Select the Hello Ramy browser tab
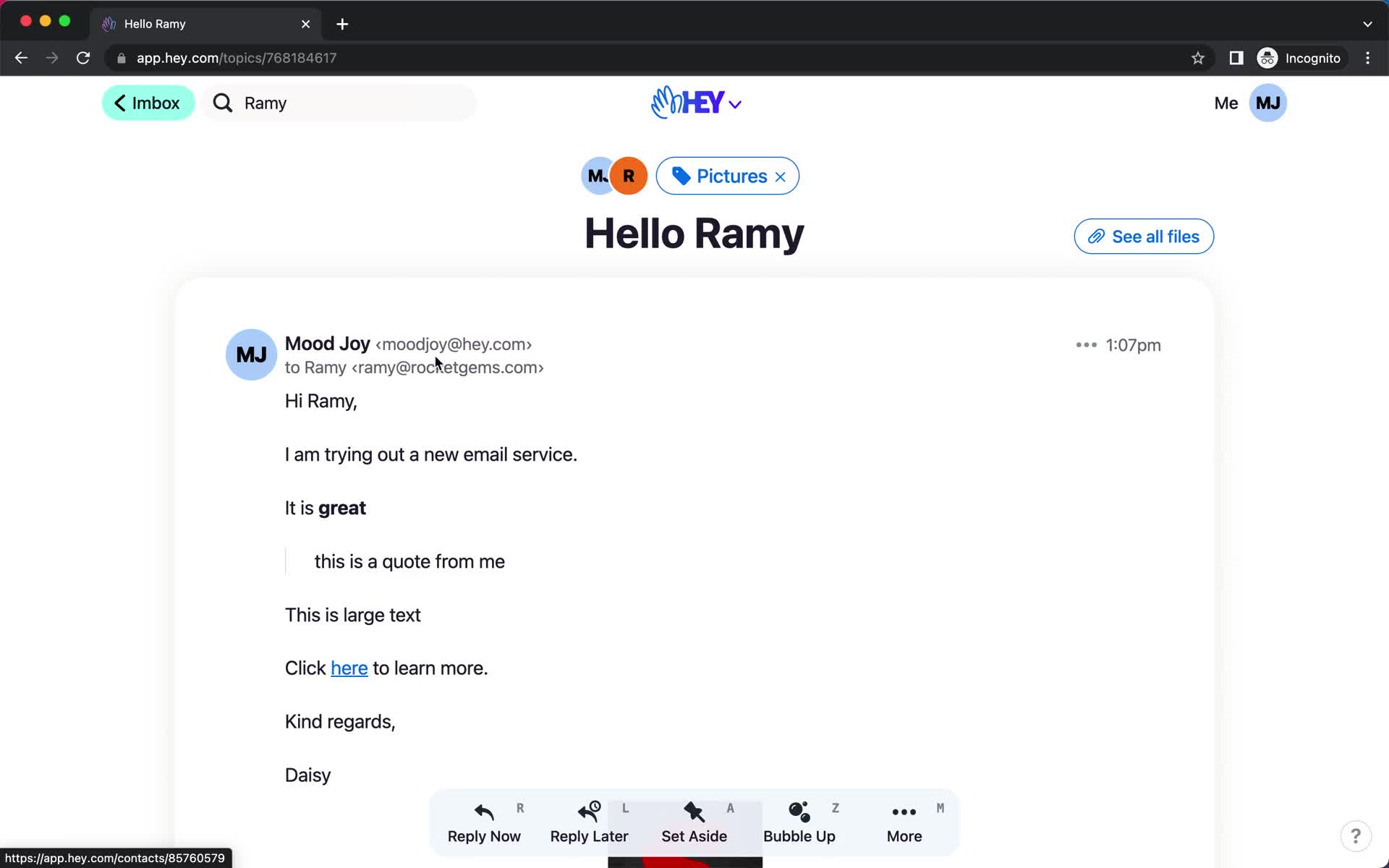 tap(206, 24)
